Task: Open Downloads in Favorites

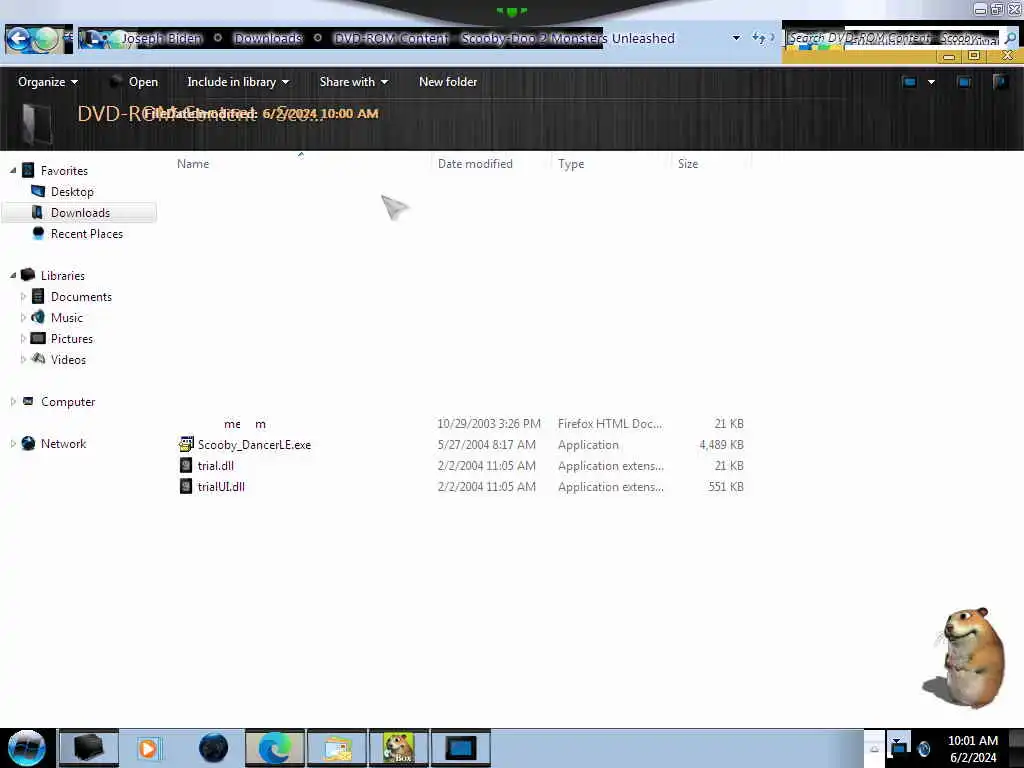Action: (x=80, y=213)
